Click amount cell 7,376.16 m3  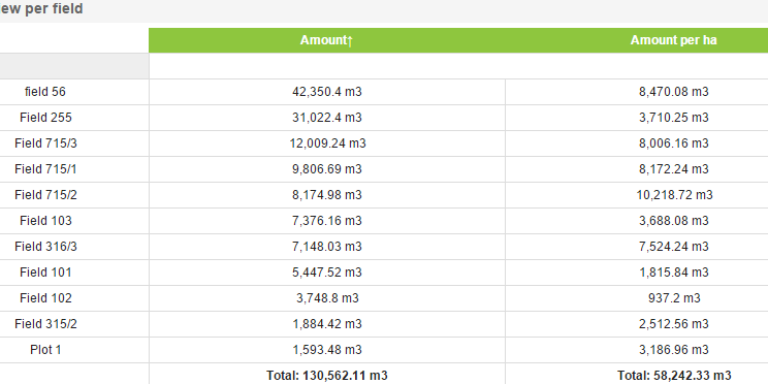(327, 221)
